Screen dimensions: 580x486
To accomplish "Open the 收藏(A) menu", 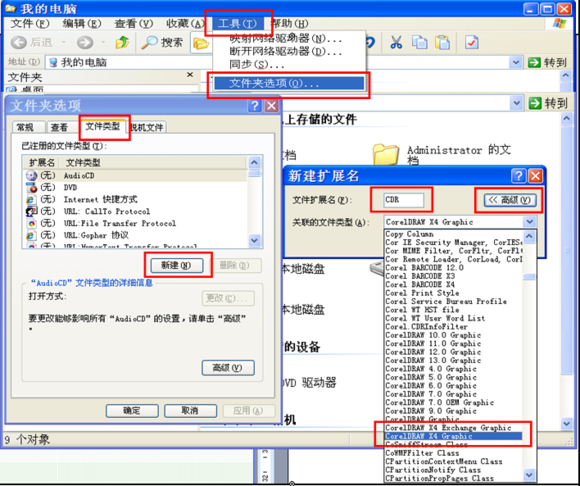I will pyautogui.click(x=185, y=24).
